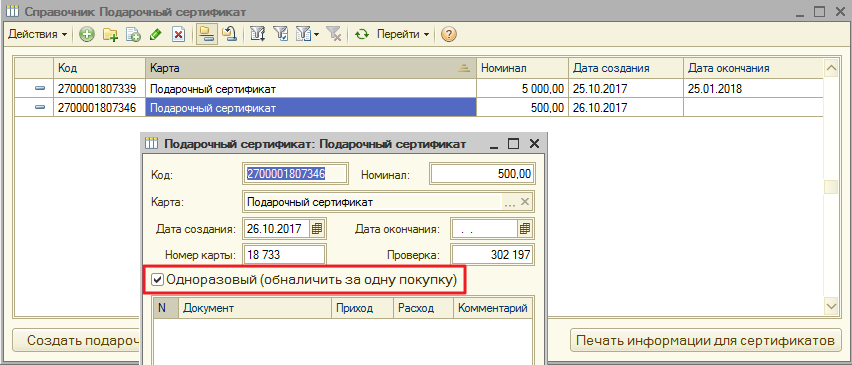The image size is (852, 365).
Task: Open Карта selection with ellipsis button
Action: [x=510, y=202]
